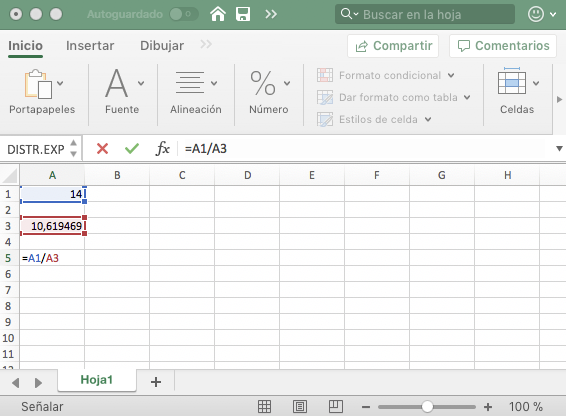This screenshot has width=566, height=416.
Task: Select column B header
Action: pos(117,176)
